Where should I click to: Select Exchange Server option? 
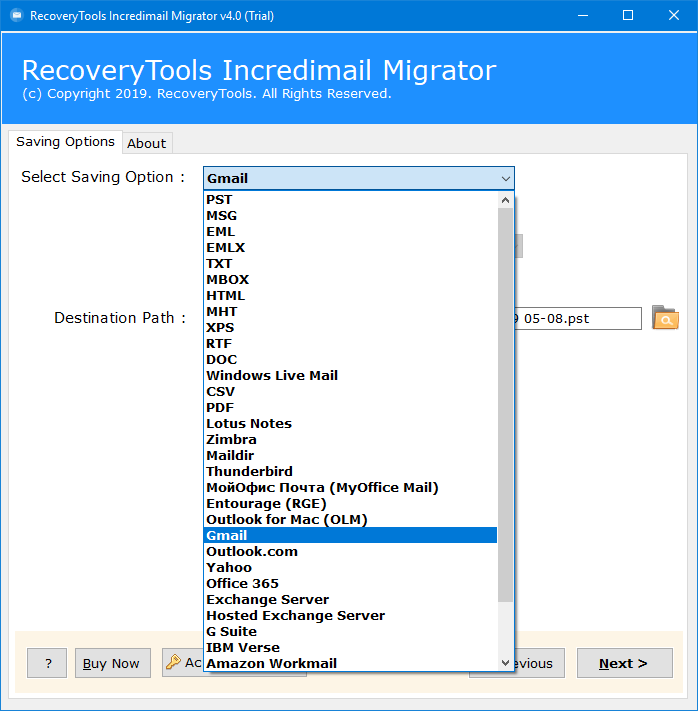[x=351, y=599]
